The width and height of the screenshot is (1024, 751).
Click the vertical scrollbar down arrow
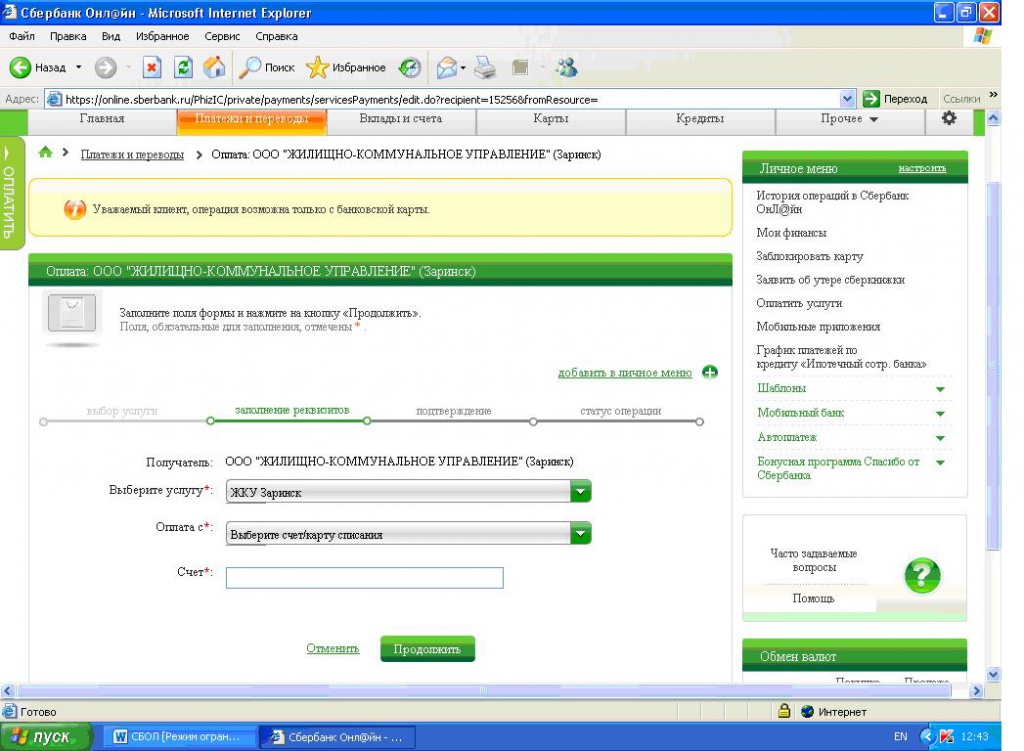click(993, 675)
